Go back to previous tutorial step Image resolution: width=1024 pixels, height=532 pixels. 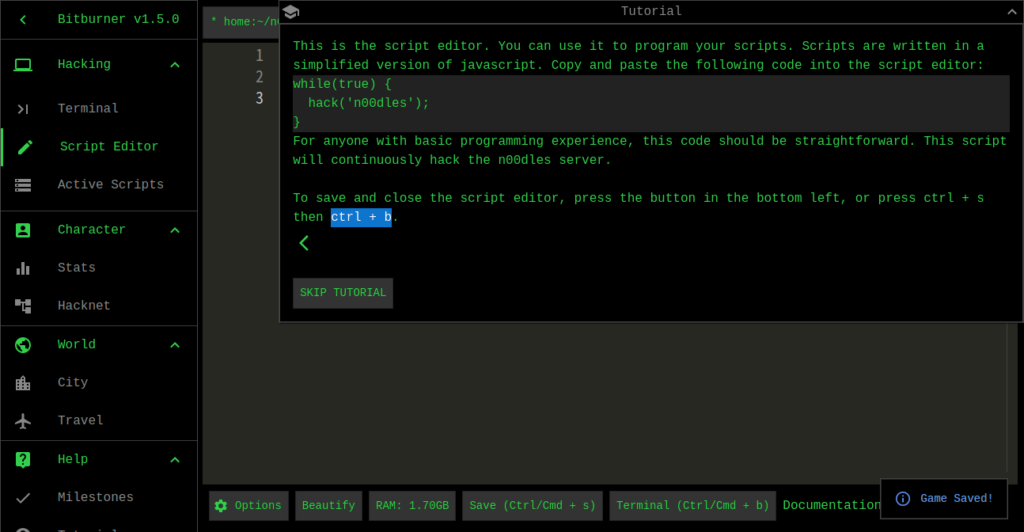tap(304, 243)
